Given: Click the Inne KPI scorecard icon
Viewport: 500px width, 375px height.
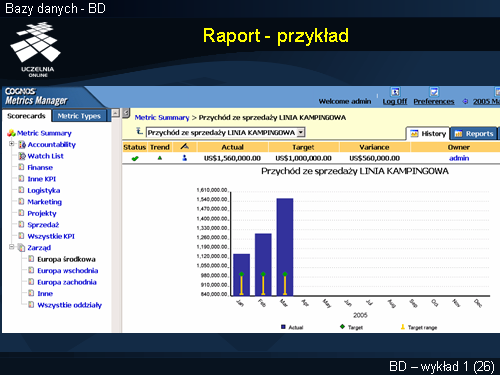Looking at the screenshot, I should pyautogui.click(x=21, y=179).
